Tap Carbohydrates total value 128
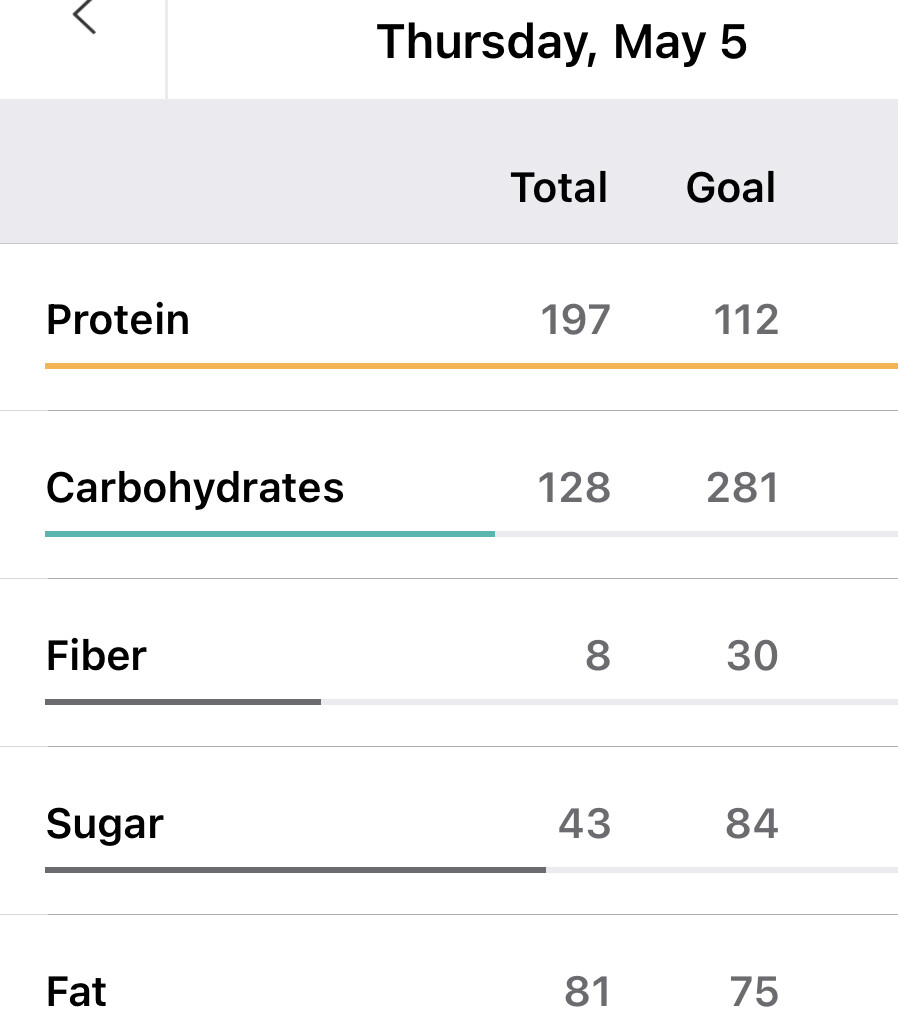This screenshot has width=898, height=1029. [x=574, y=488]
